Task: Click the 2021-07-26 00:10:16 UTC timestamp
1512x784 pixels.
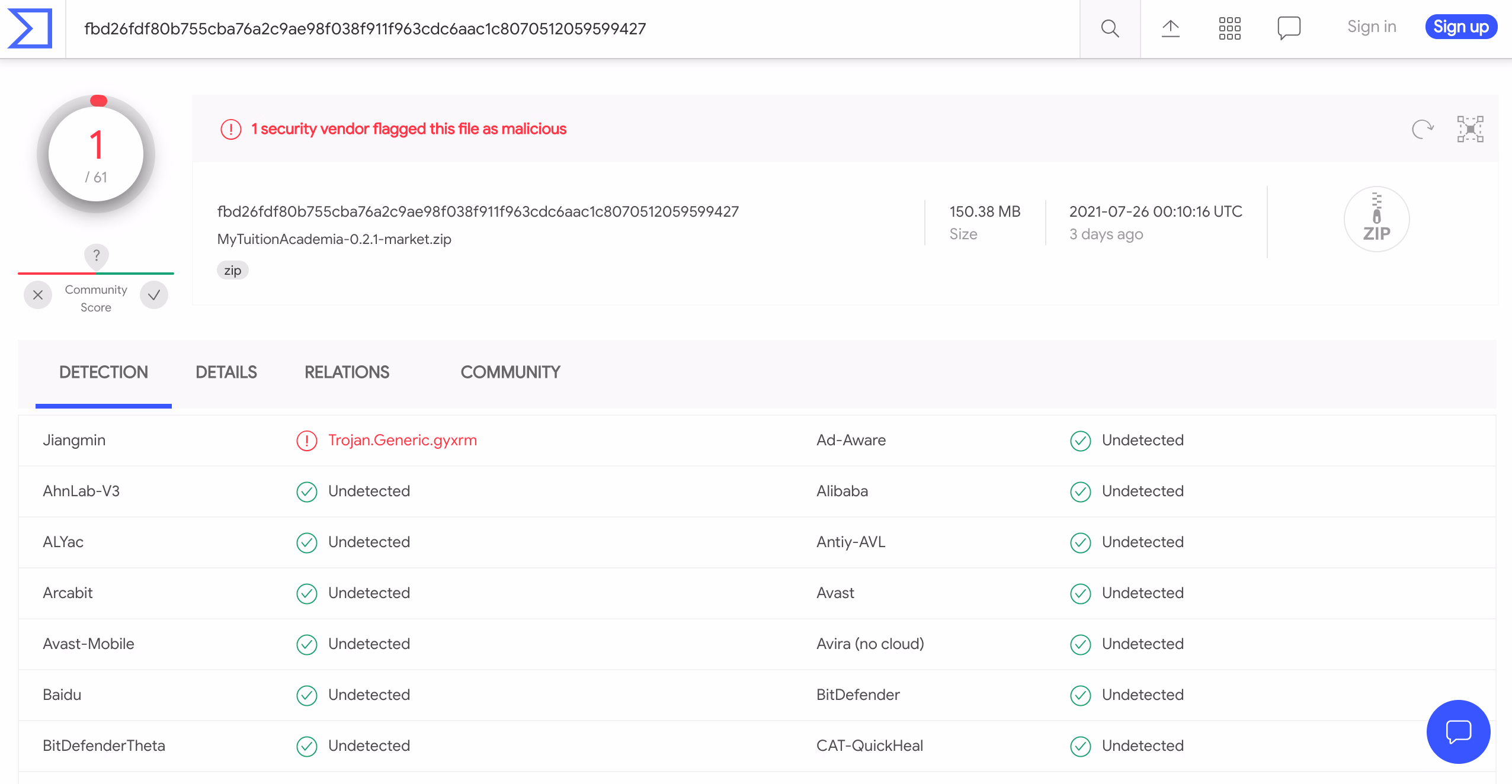Action: (1155, 211)
